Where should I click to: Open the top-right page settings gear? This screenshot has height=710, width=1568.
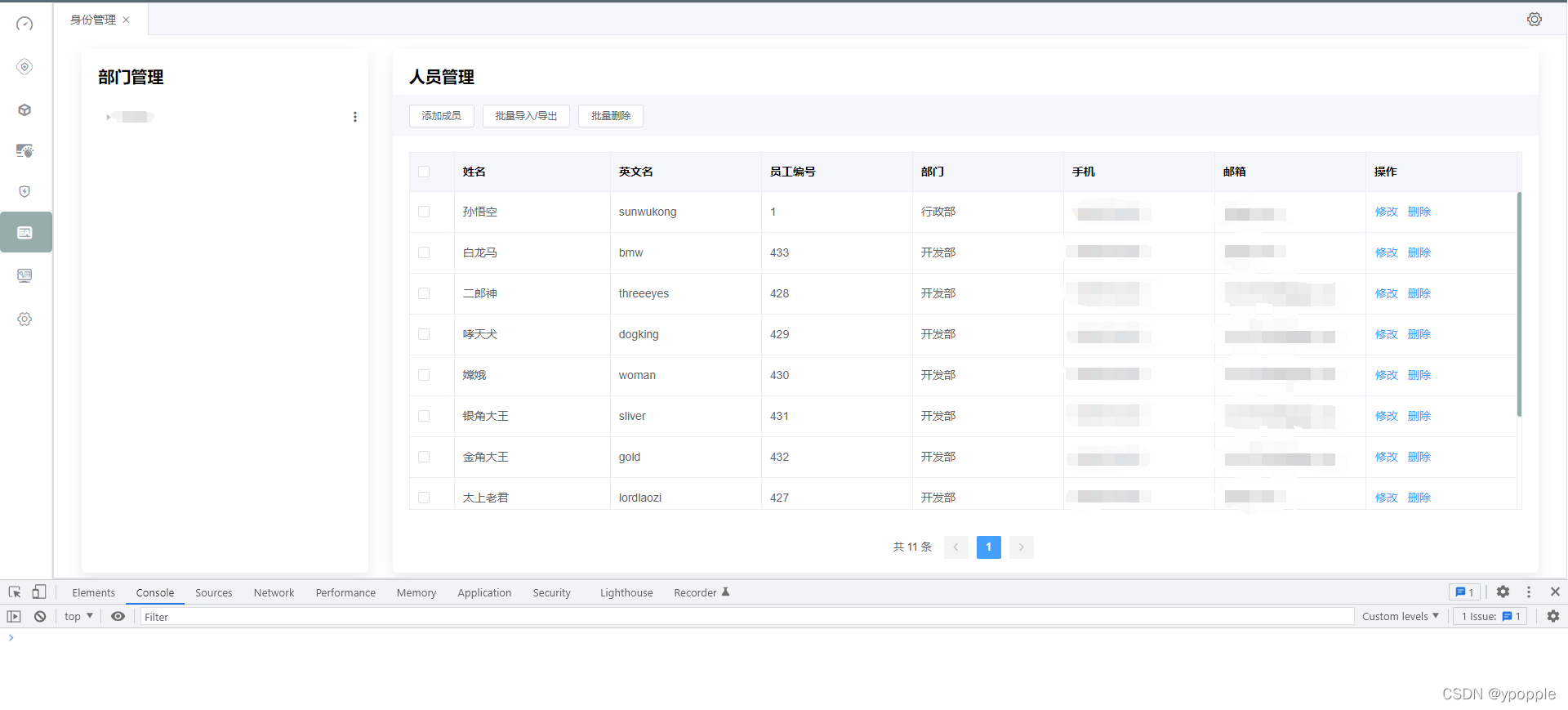[1535, 20]
